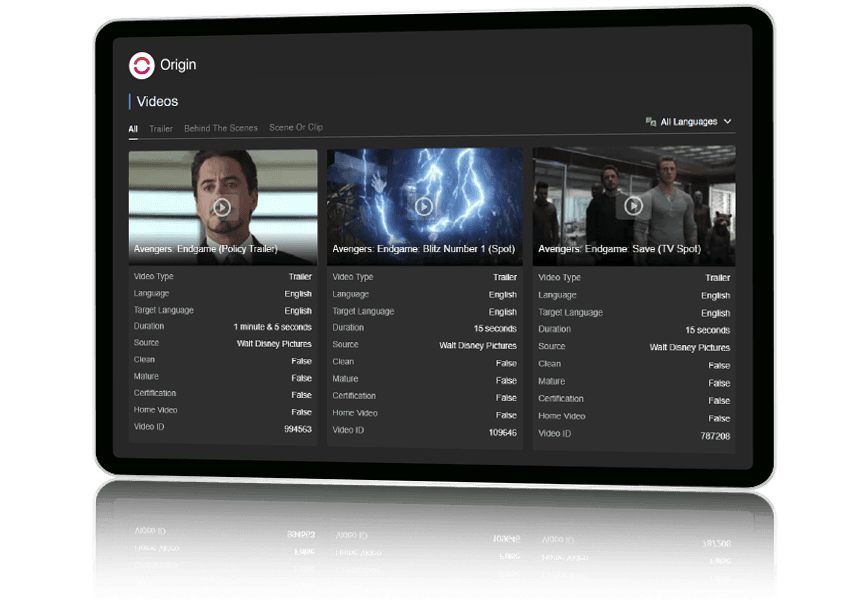
Task: Click Target Language label in Policy Trailer card
Action: pos(164,310)
